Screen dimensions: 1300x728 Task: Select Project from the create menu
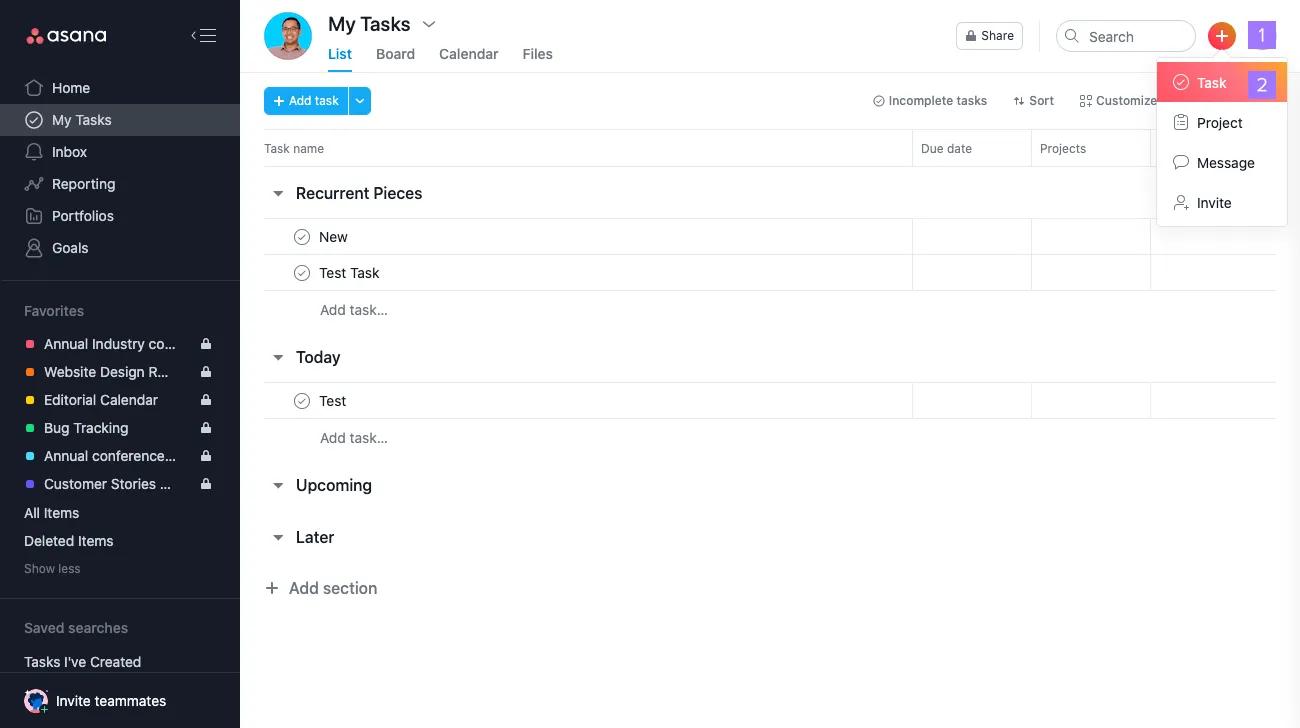1219,123
